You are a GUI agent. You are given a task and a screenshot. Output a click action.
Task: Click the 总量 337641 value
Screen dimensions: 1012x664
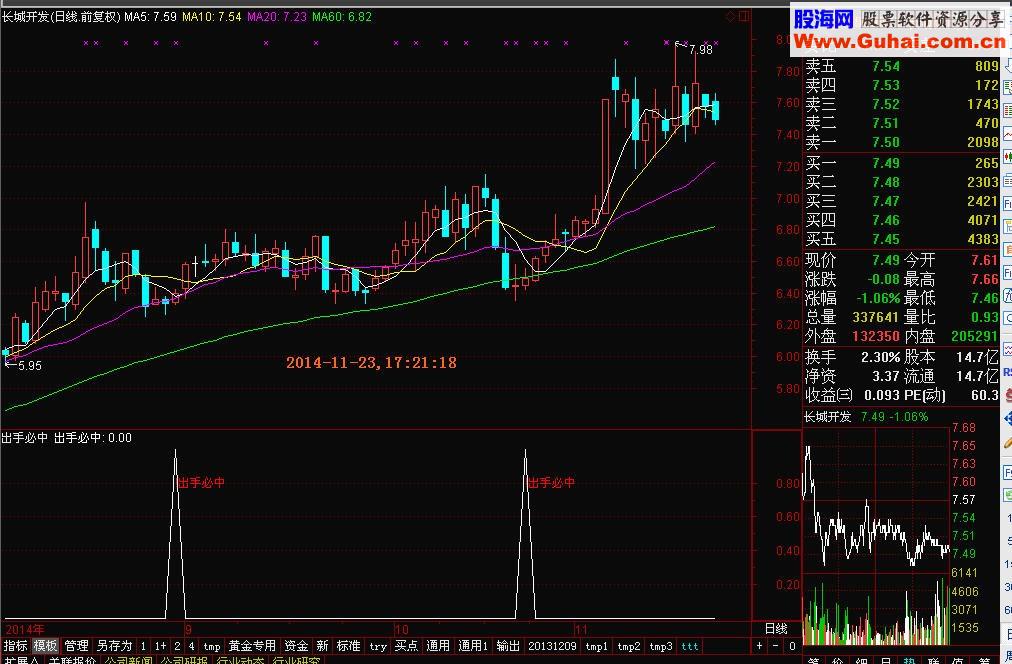point(875,317)
